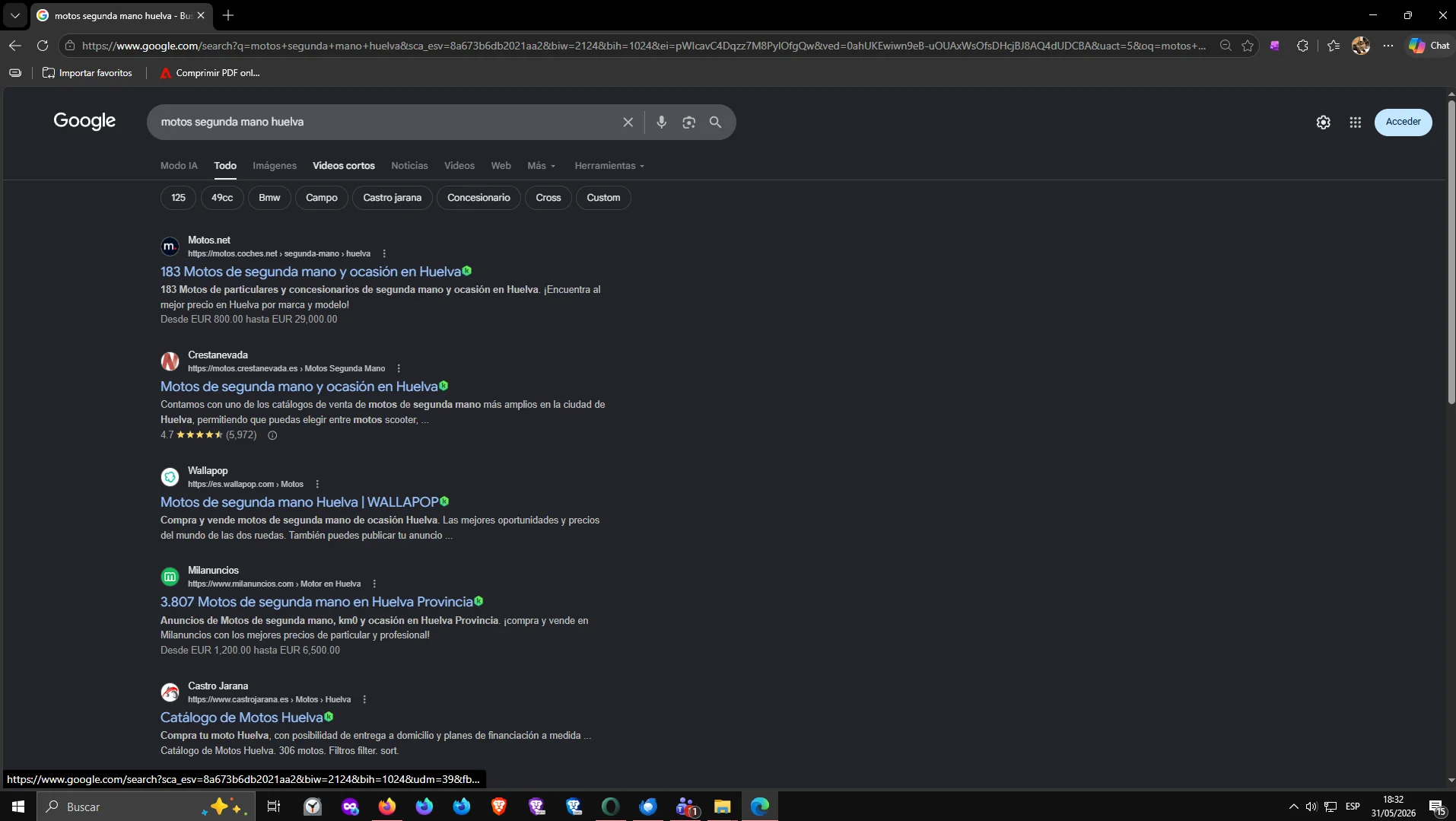Open more options for Milanuncios result
The height and width of the screenshot is (821, 1456).
(x=374, y=584)
